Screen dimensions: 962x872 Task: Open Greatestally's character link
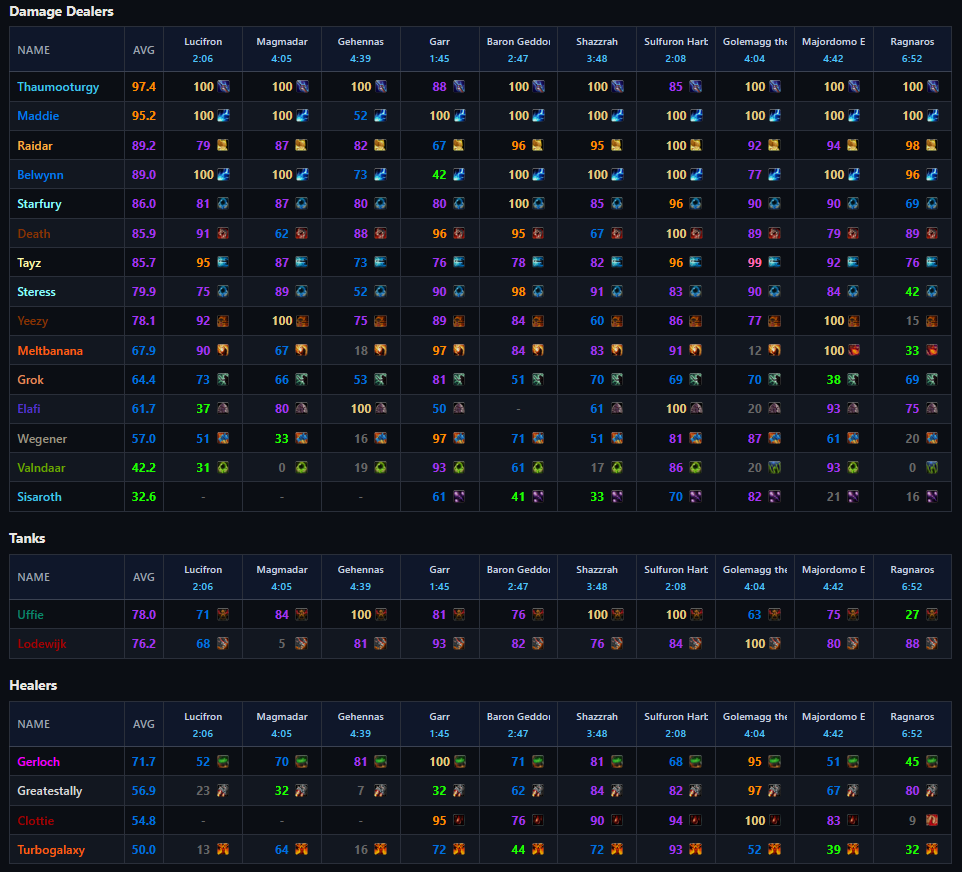tap(50, 791)
